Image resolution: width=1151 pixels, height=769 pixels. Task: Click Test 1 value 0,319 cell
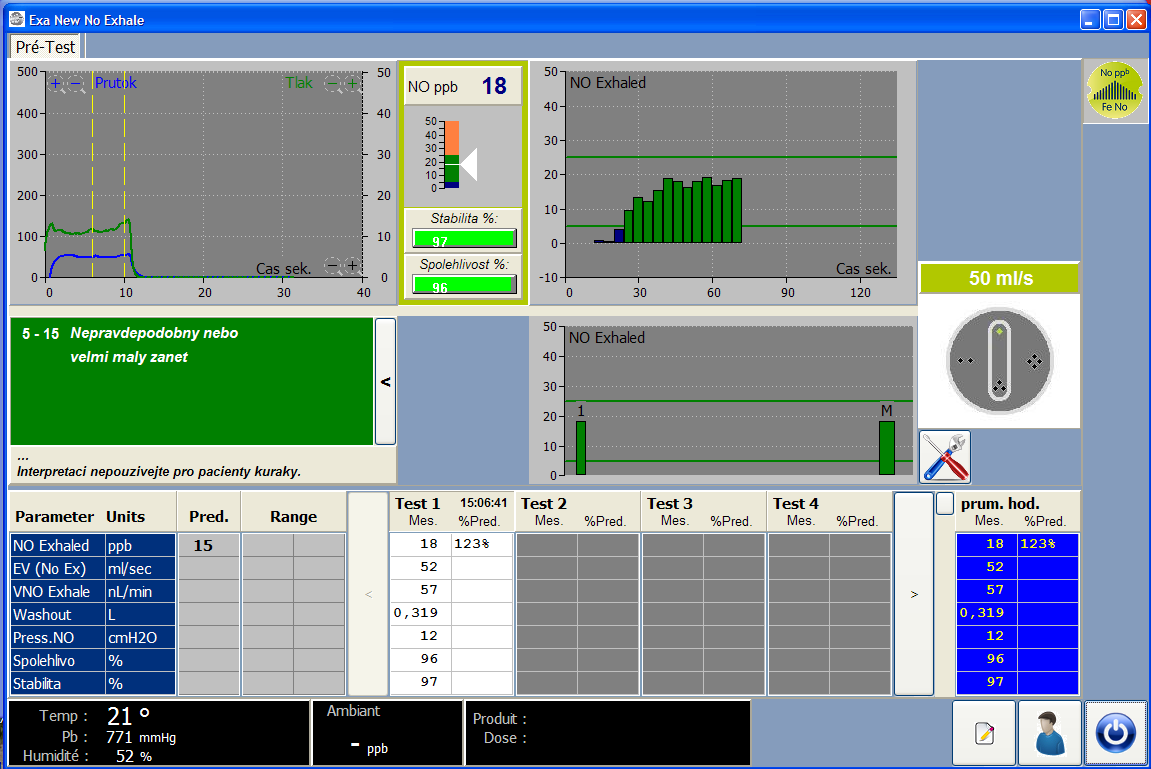(421, 613)
